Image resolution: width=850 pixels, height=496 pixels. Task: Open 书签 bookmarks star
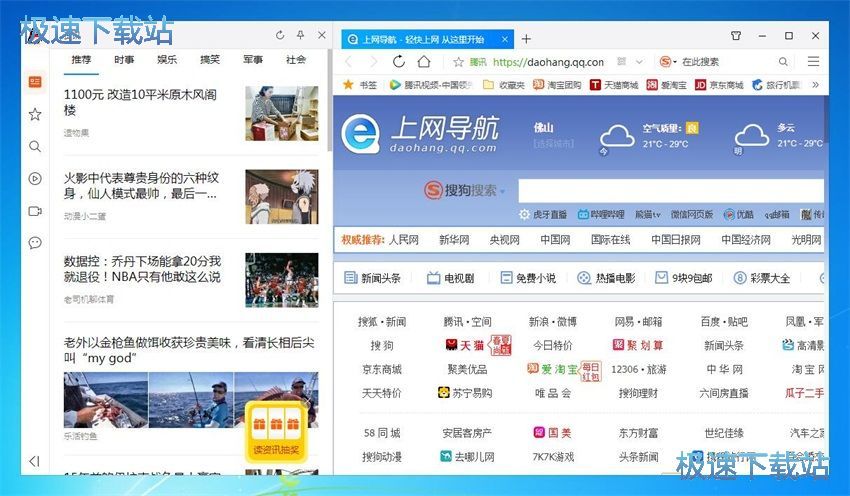coord(360,85)
